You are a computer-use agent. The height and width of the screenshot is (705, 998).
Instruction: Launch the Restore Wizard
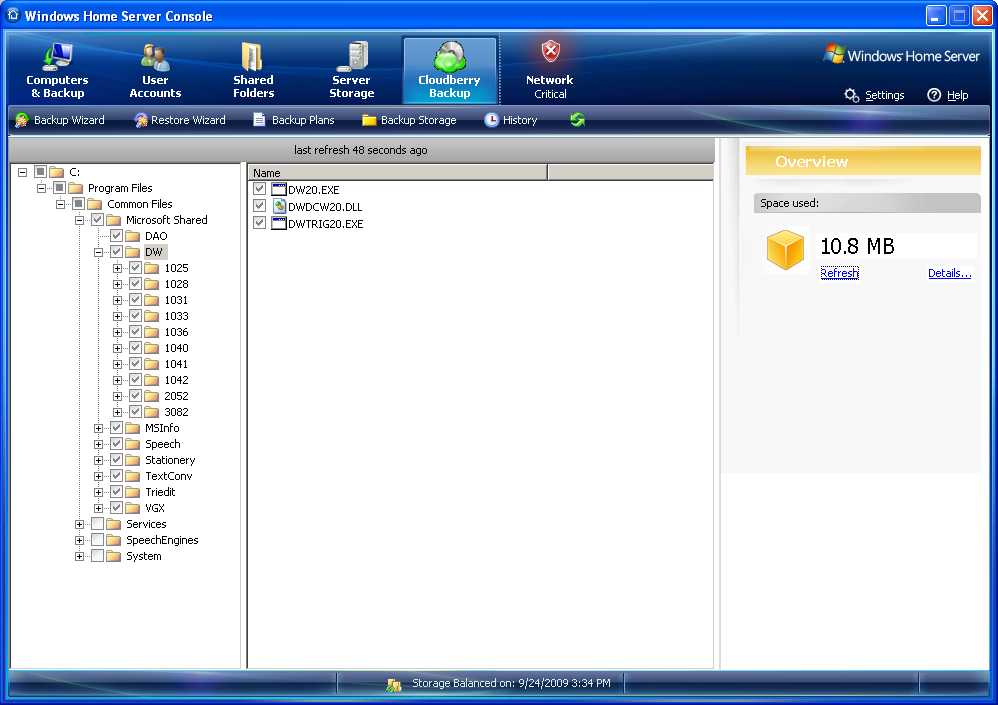pyautogui.click(x=179, y=120)
